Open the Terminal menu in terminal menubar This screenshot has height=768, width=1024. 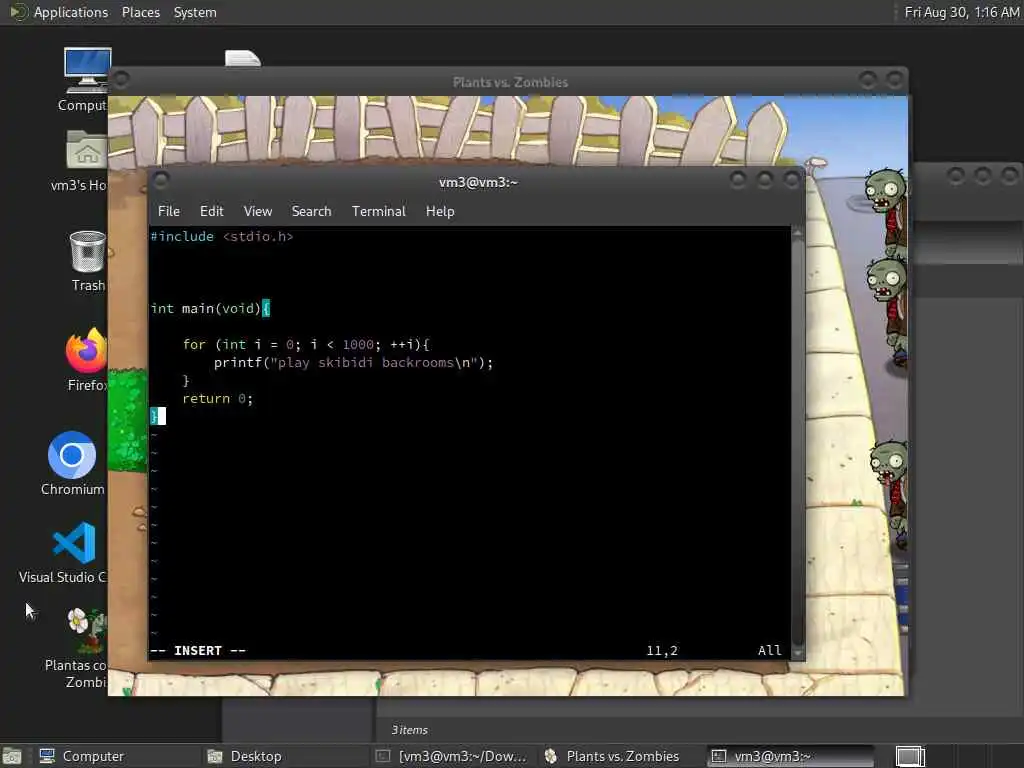click(x=379, y=211)
